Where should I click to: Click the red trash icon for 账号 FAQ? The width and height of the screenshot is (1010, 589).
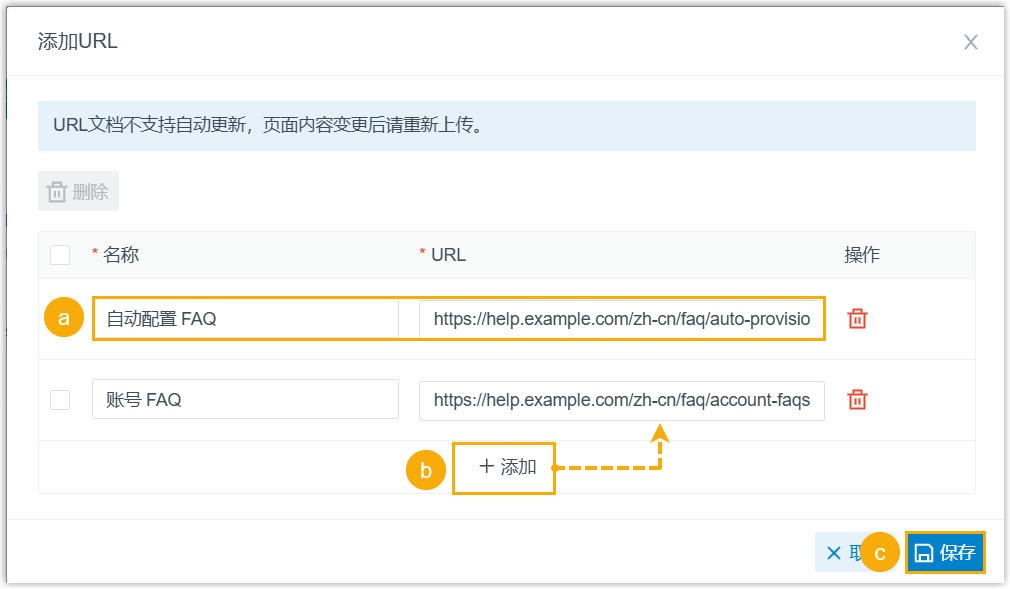857,400
